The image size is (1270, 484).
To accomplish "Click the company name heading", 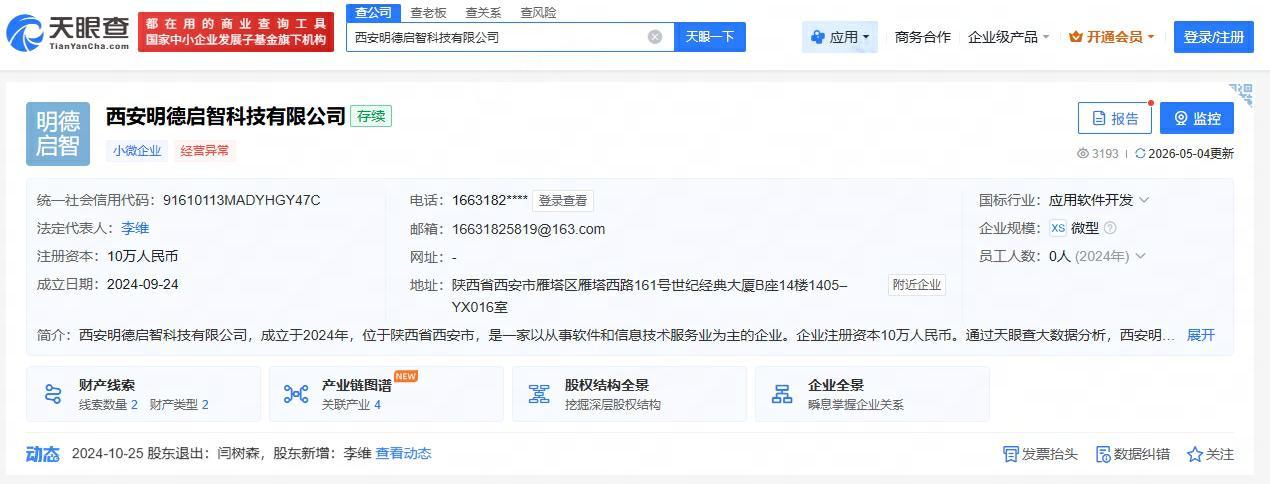I will (226, 116).
